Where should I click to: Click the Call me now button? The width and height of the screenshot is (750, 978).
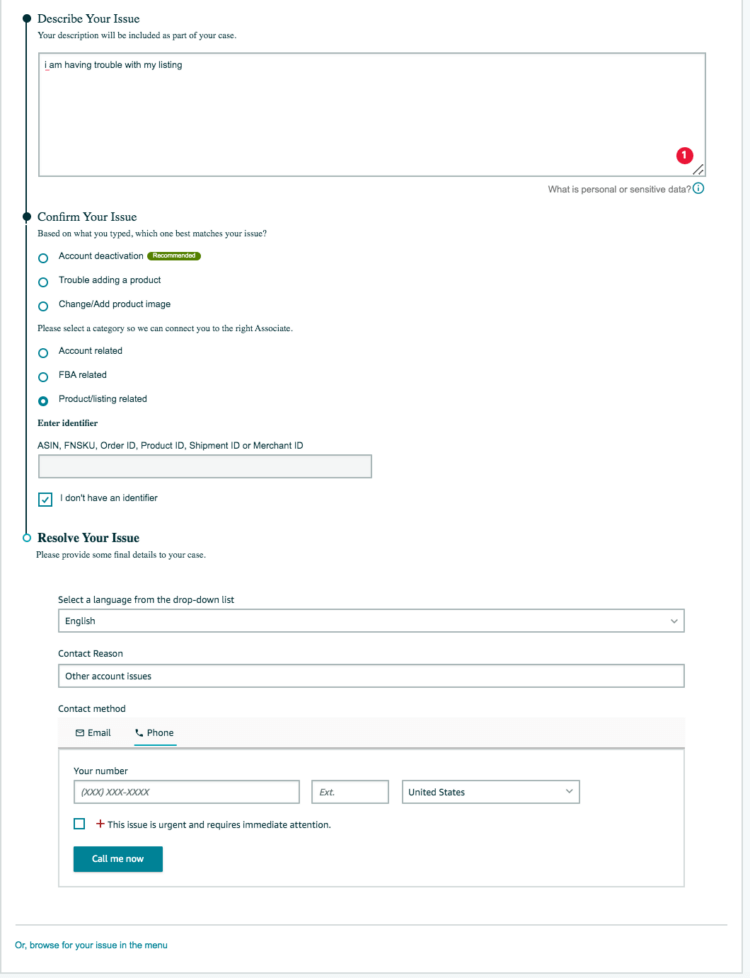pyautogui.click(x=118, y=859)
